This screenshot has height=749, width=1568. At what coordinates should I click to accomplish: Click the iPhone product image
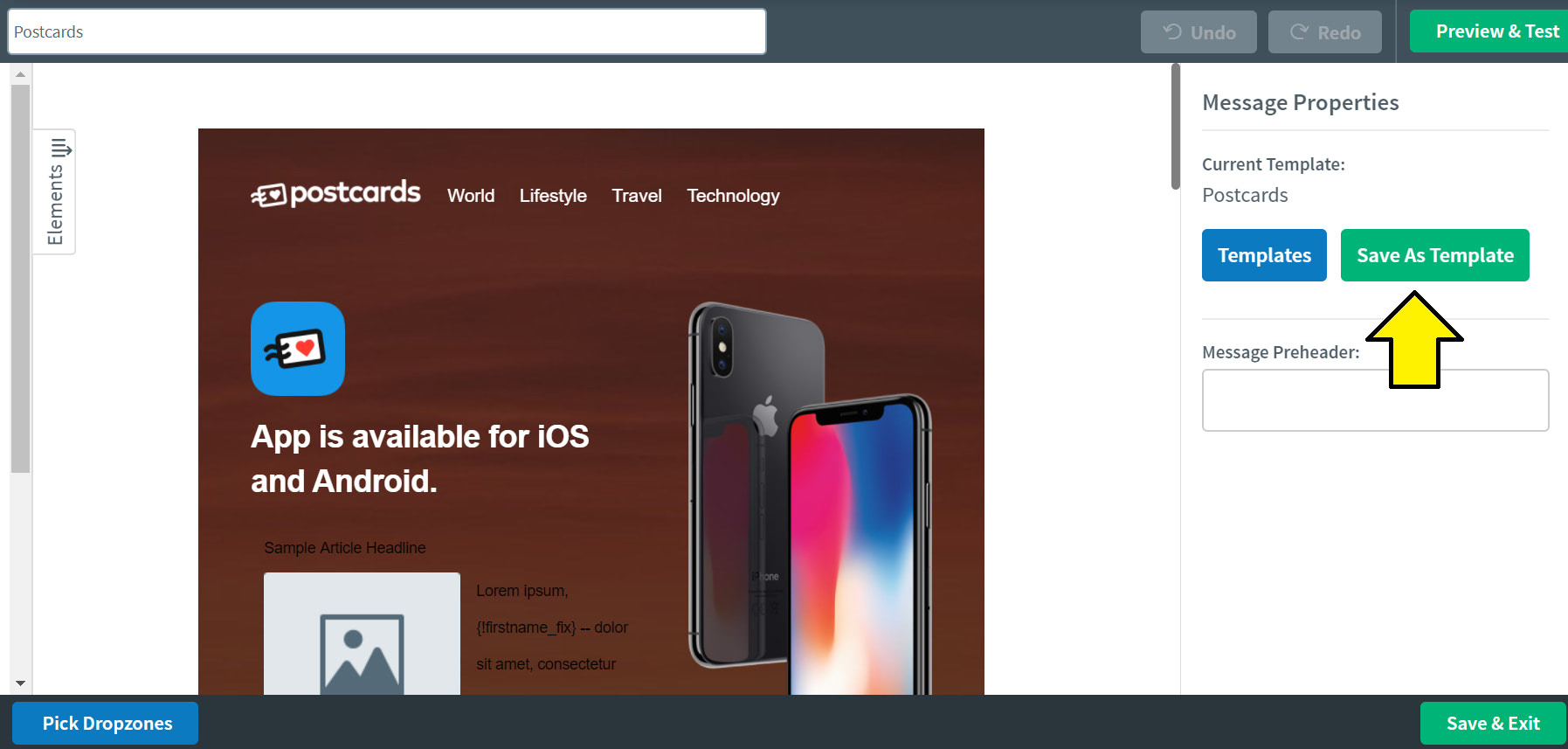tap(810, 498)
